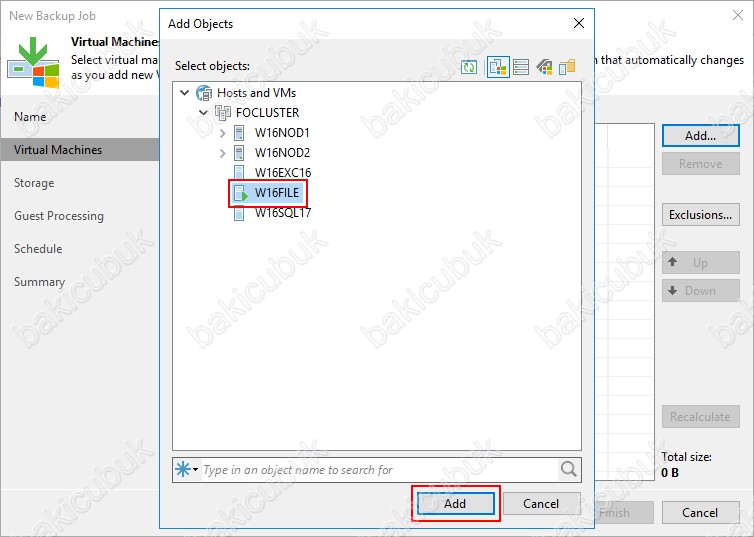Image resolution: width=754 pixels, height=537 pixels.
Task: Click the W16EXC16 virtual machine icon
Action: coord(240,173)
